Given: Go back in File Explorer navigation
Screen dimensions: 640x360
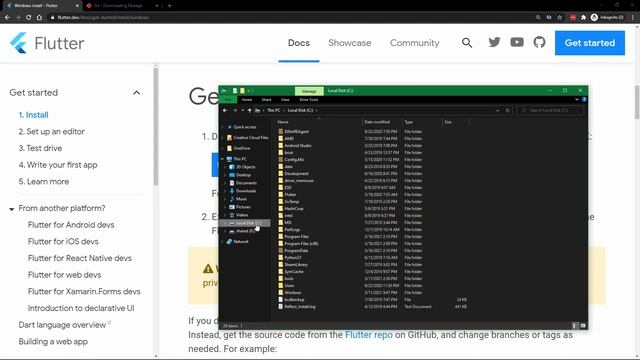Looking at the screenshot, I should click(225, 110).
